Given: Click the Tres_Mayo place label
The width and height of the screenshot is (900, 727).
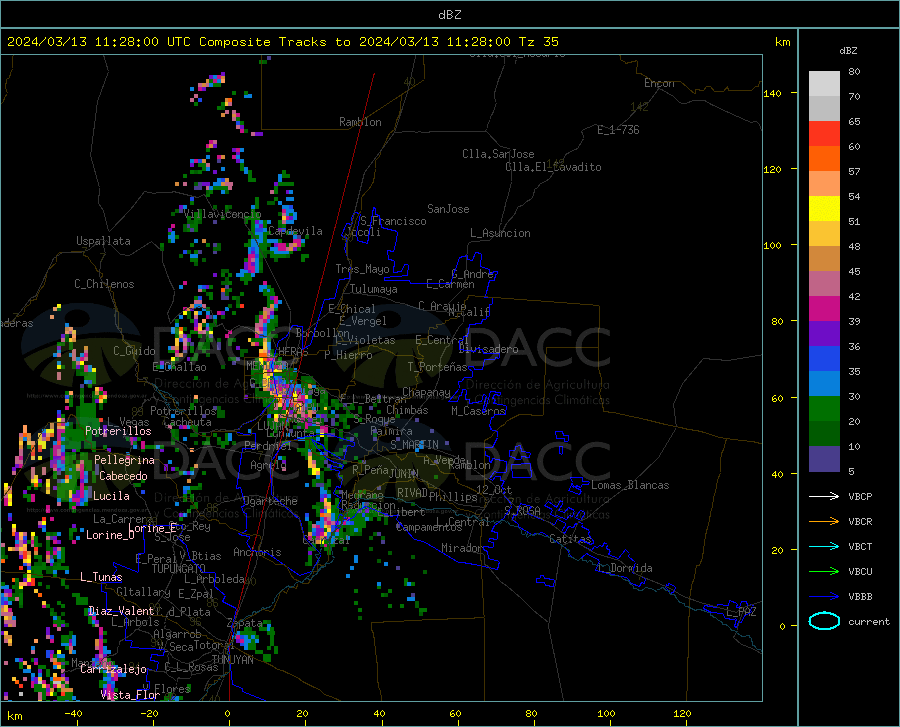Looking at the screenshot, I should pyautogui.click(x=362, y=269).
